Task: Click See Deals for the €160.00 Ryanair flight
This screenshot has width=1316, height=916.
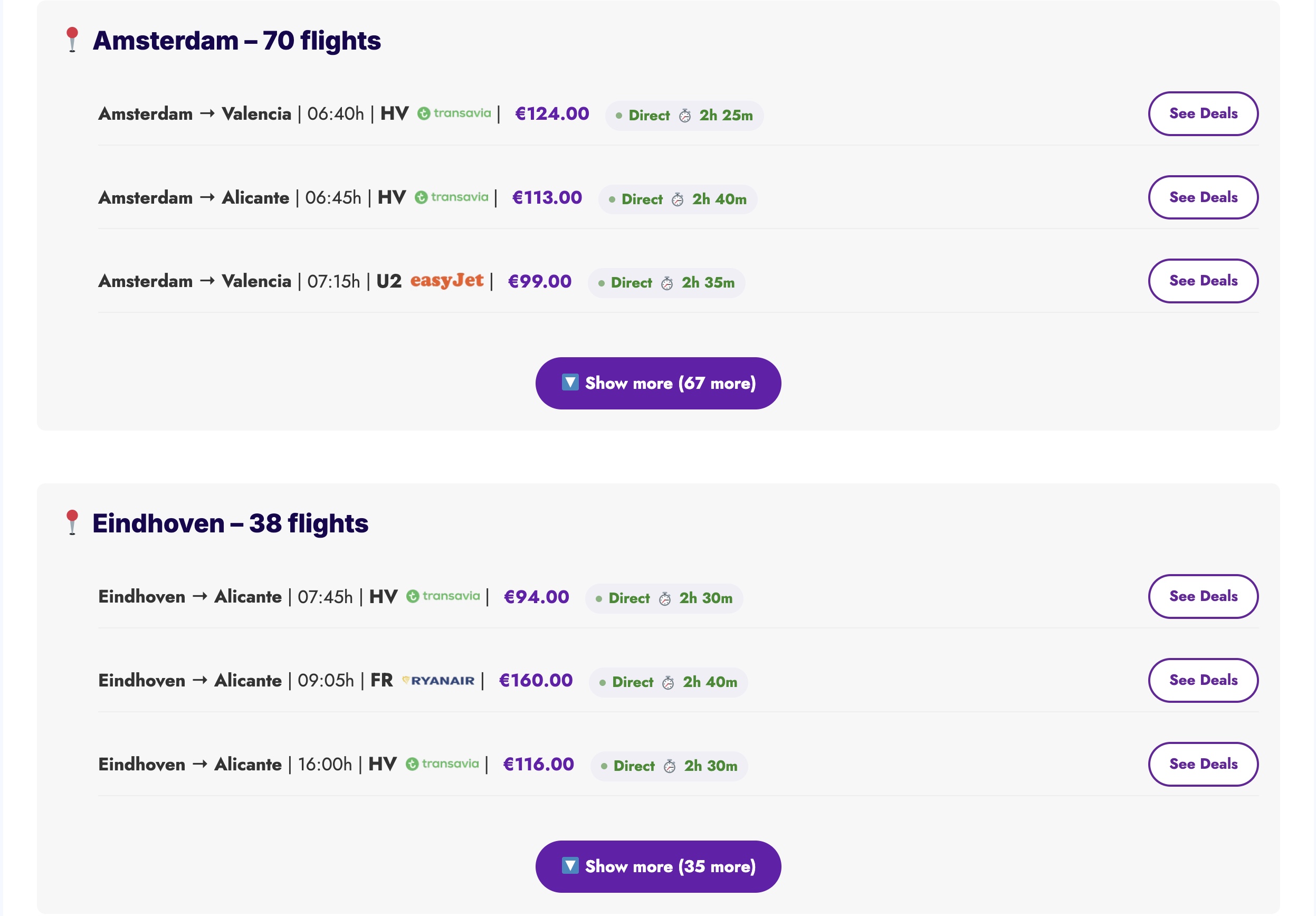Action: click(x=1204, y=680)
